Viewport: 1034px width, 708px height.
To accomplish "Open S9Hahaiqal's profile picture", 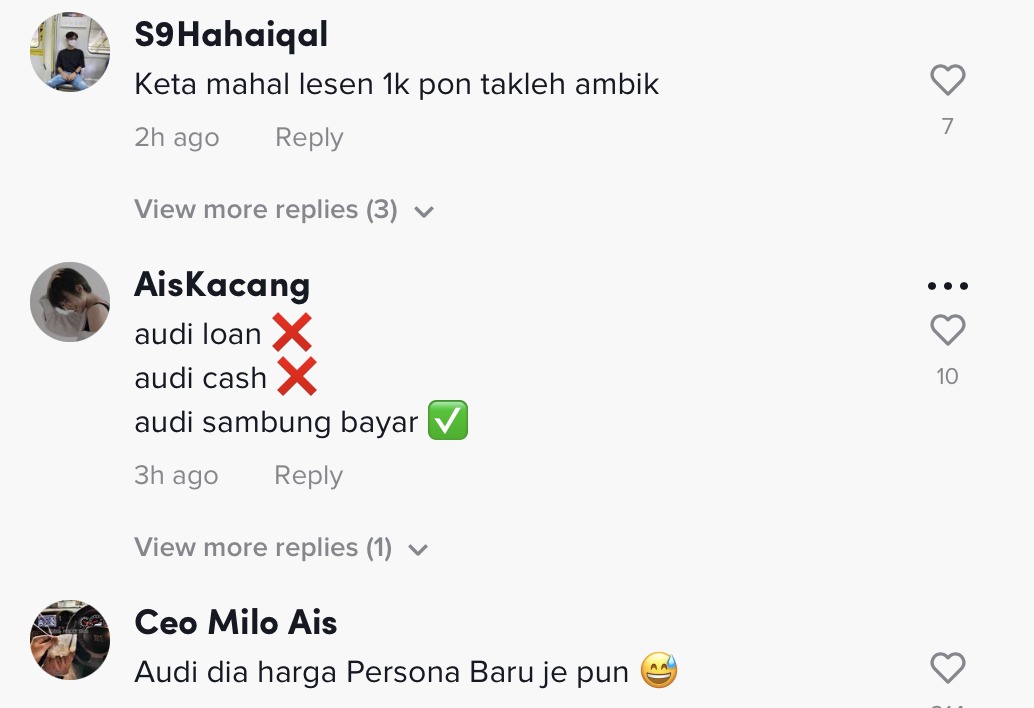I will click(x=70, y=51).
